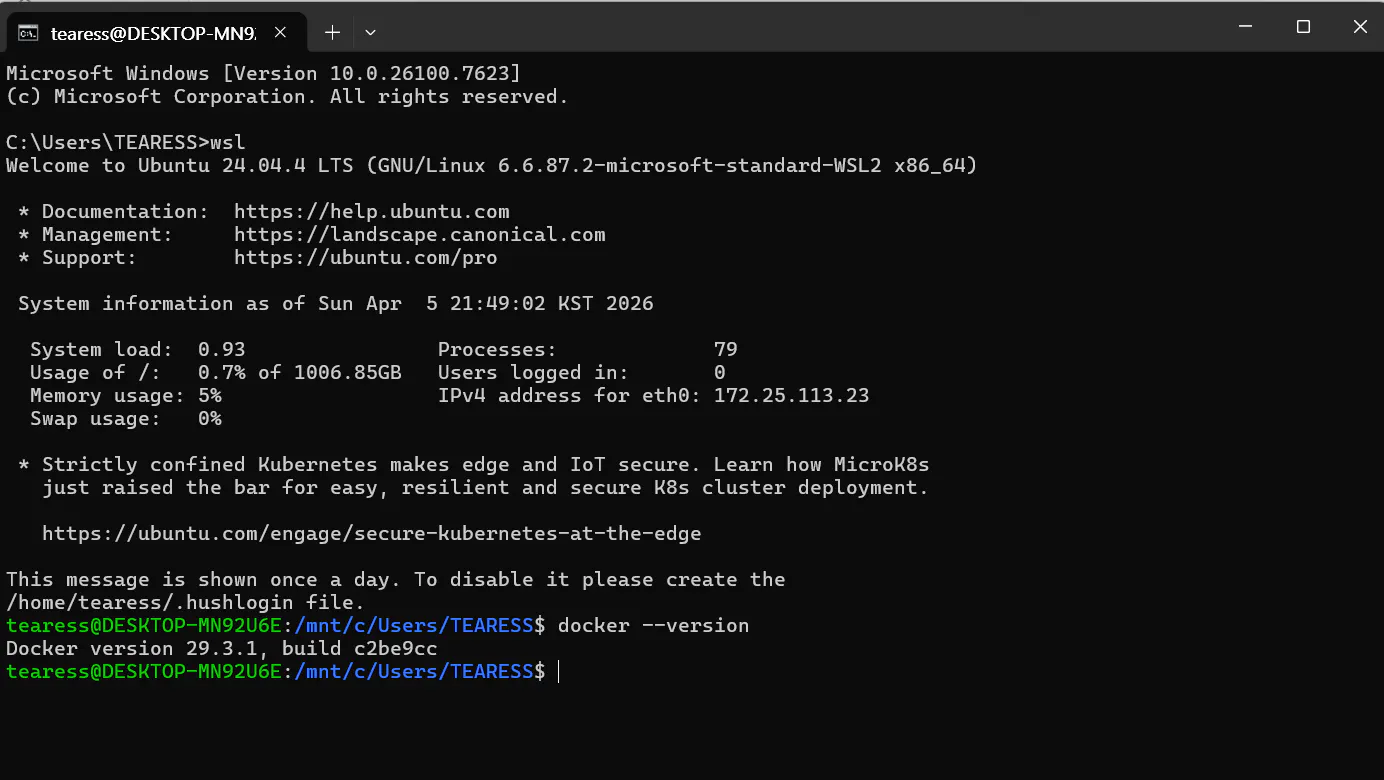Click the Docker version 29.3.1 output line
The image size is (1384, 780).
click(221, 648)
